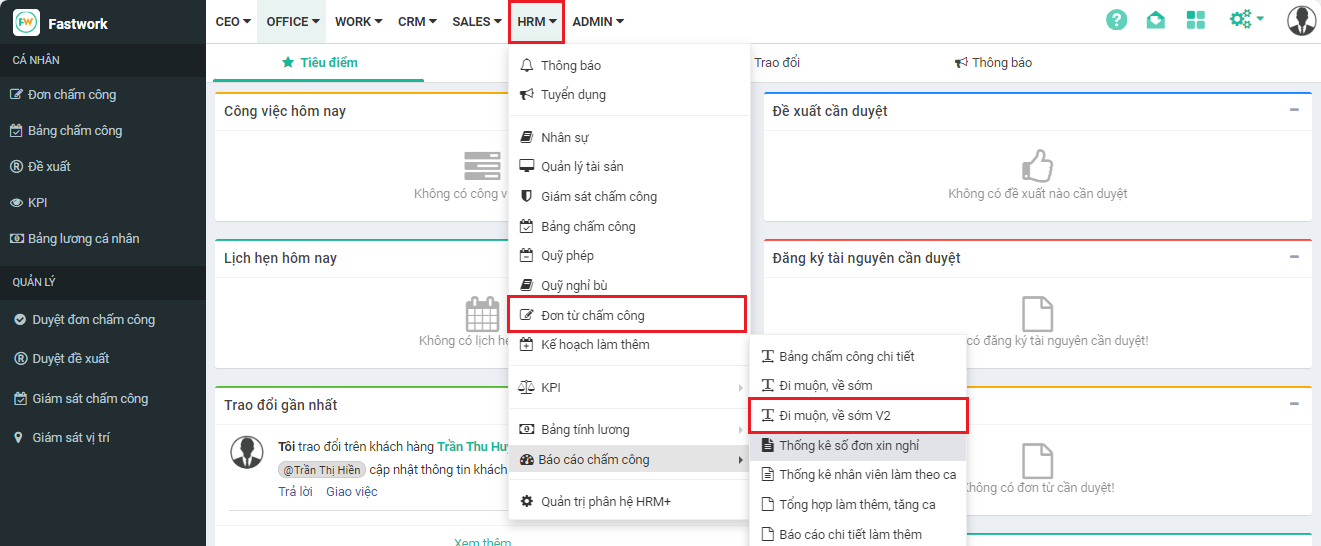Viewport: 1321px width, 546px height.
Task: Click thumbs-up icon in Đề xuất cần duyệt
Action: [x=1038, y=166]
